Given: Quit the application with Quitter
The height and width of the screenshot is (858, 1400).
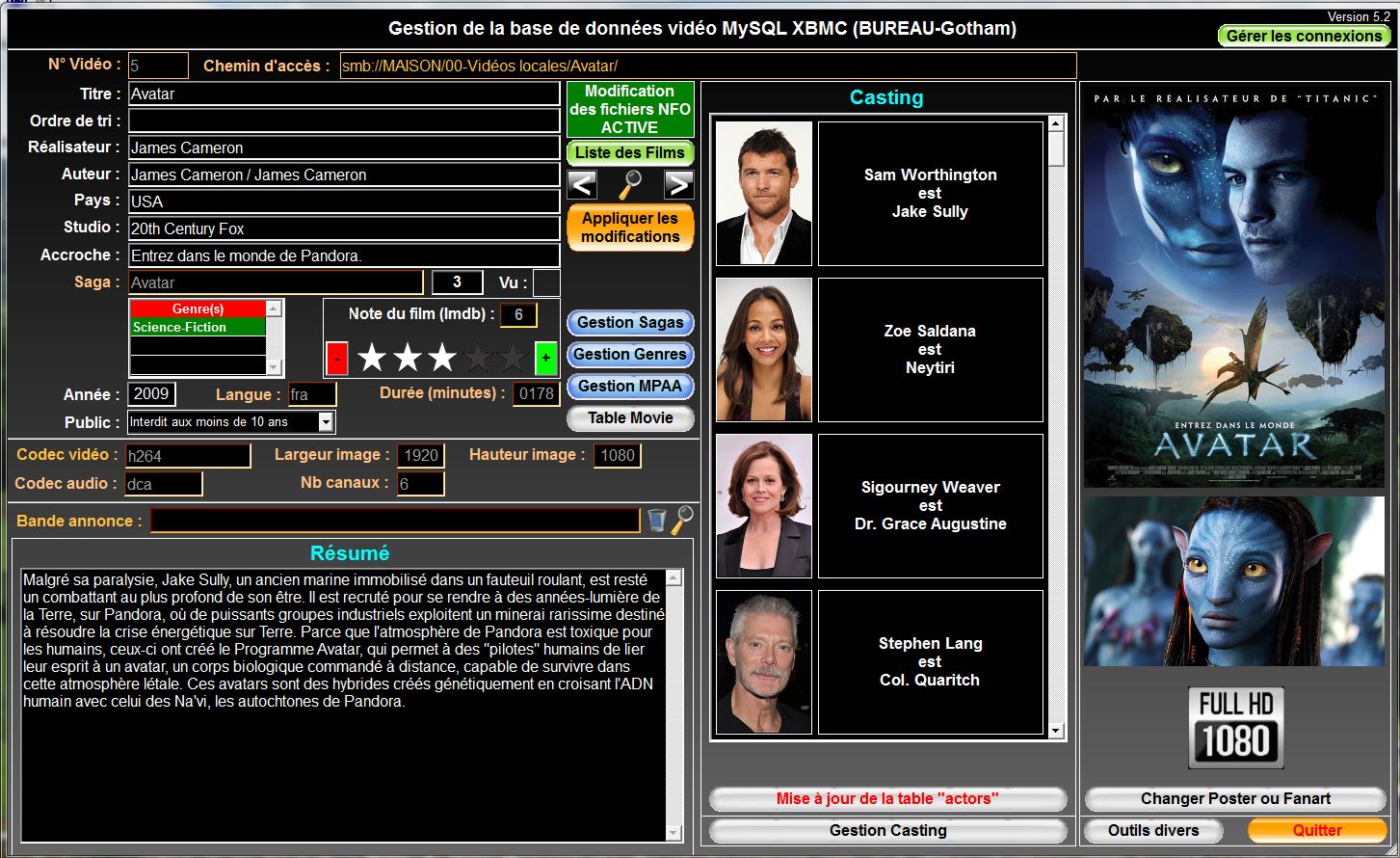Looking at the screenshot, I should tap(1317, 830).
